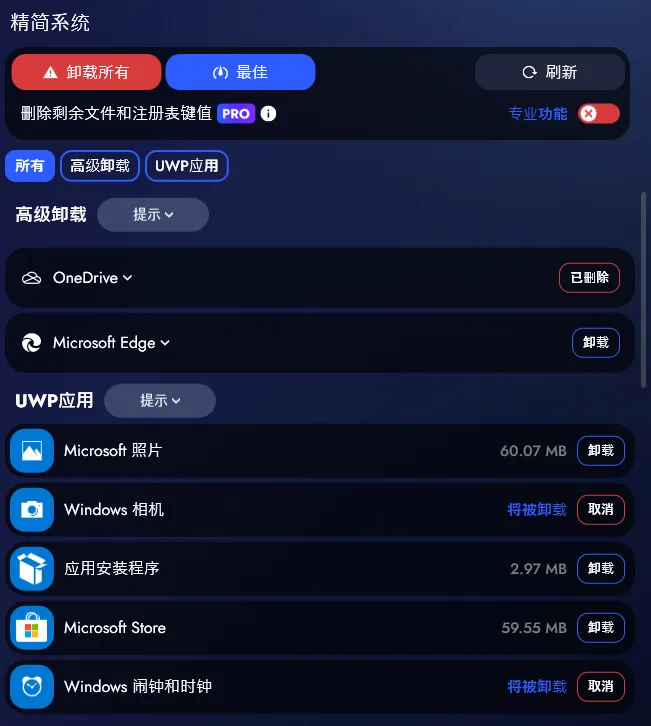Click the Windows 闹钟和时钟 clock icon
The width and height of the screenshot is (651, 726).
(x=32, y=687)
